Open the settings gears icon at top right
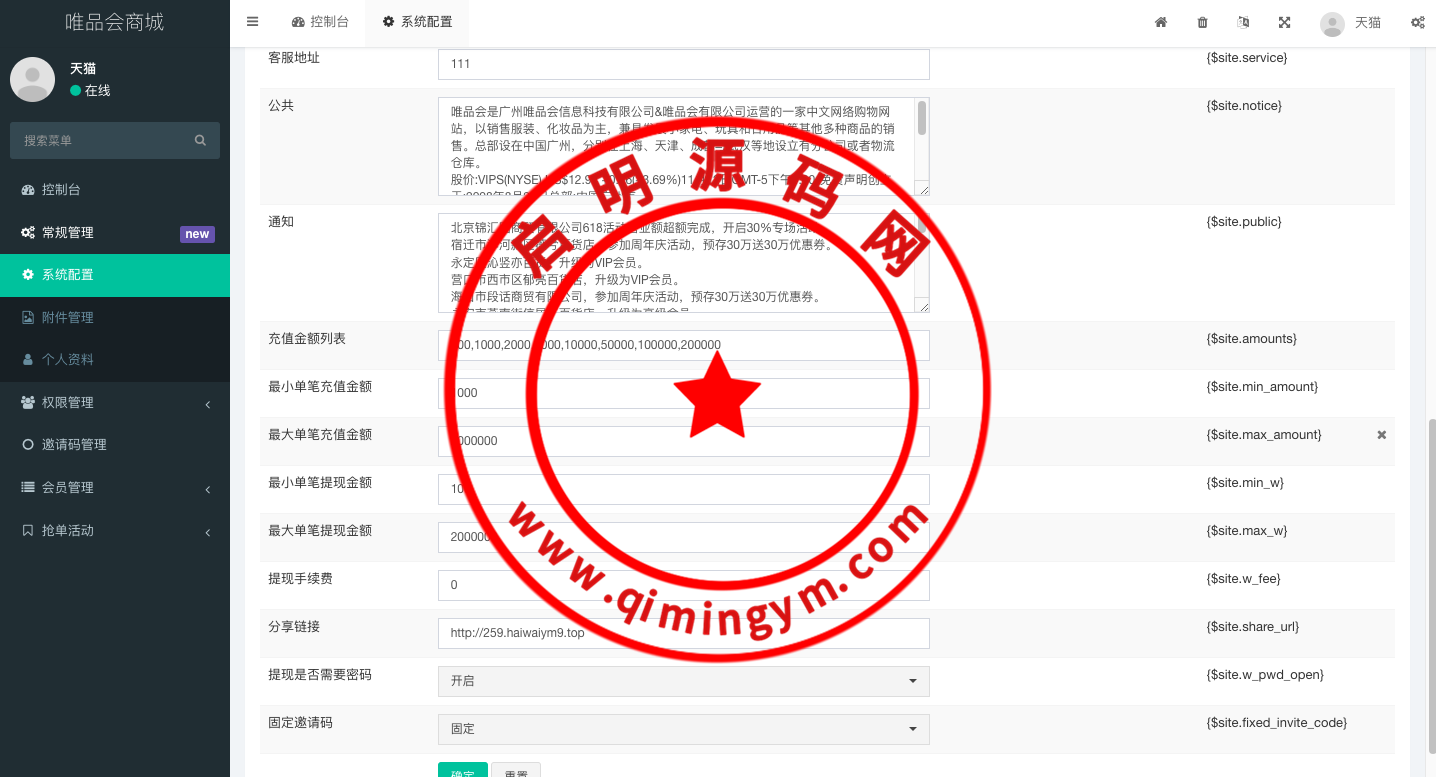Screen dimensions: 1436x777 1417,22
